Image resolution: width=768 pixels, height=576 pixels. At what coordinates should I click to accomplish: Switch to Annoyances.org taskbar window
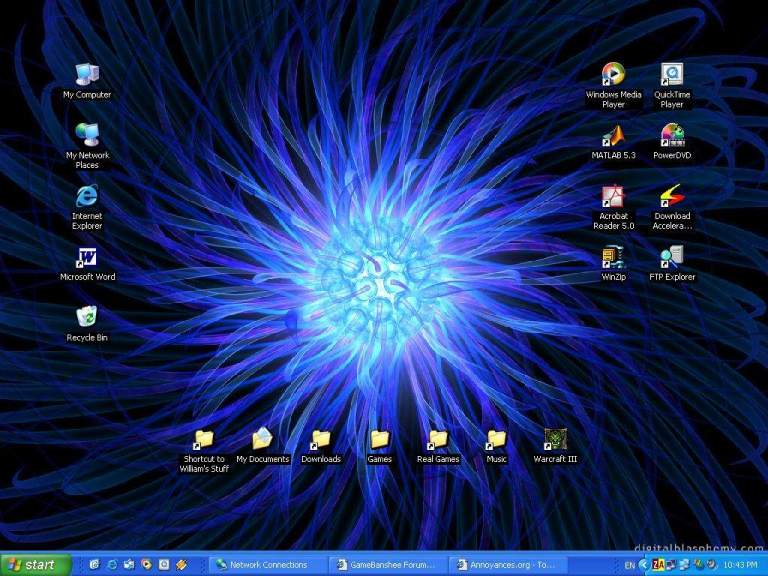pos(508,565)
